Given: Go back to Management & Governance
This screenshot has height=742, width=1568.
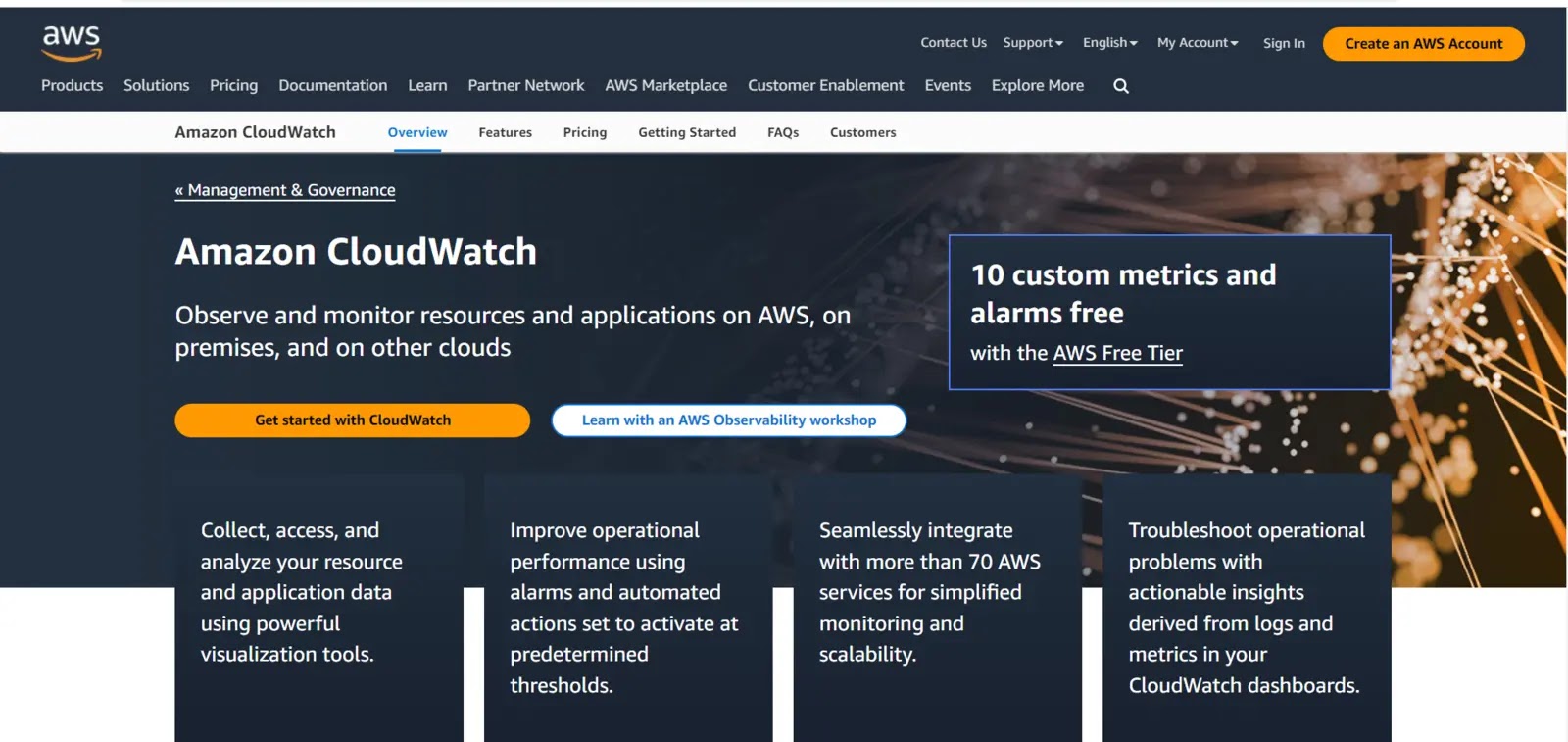Looking at the screenshot, I should click(x=285, y=190).
